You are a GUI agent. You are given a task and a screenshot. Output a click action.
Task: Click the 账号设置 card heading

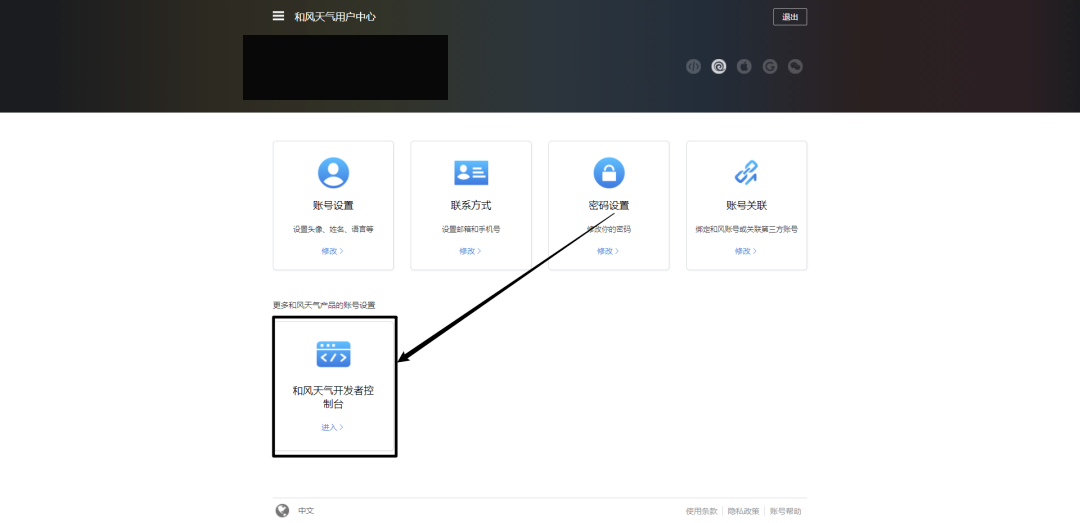333,205
